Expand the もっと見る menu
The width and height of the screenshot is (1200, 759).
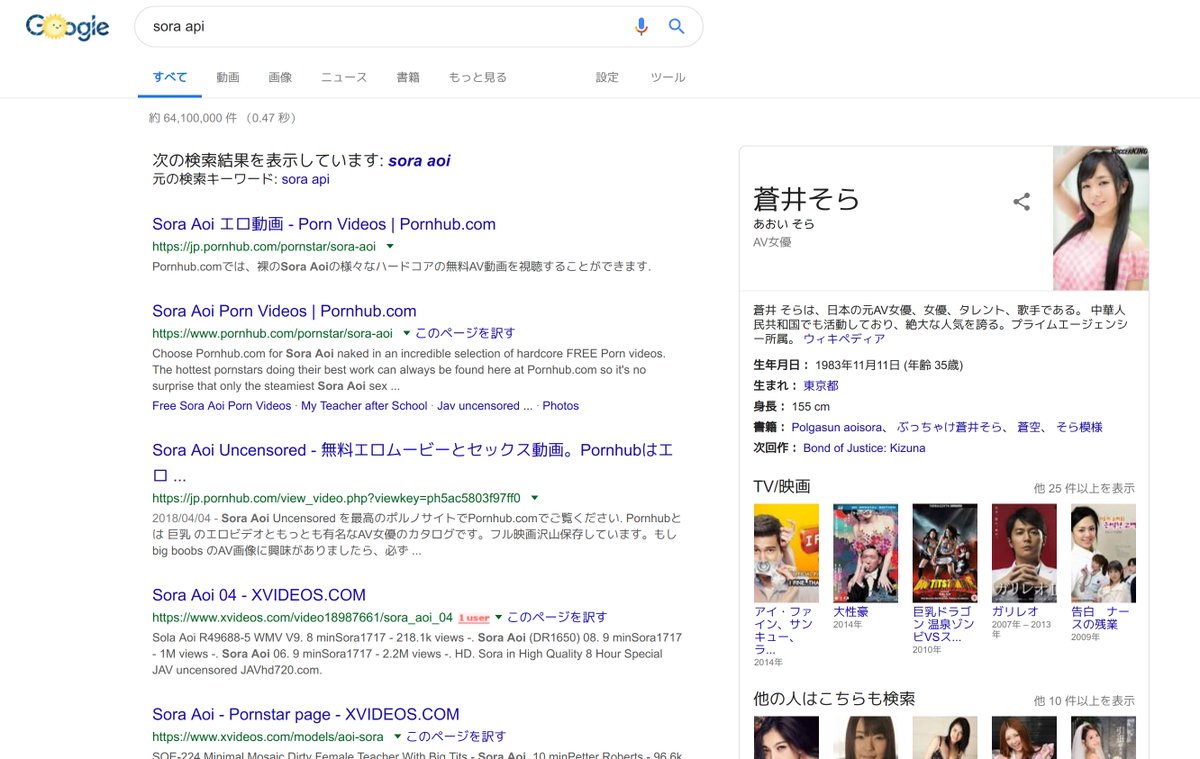click(477, 77)
